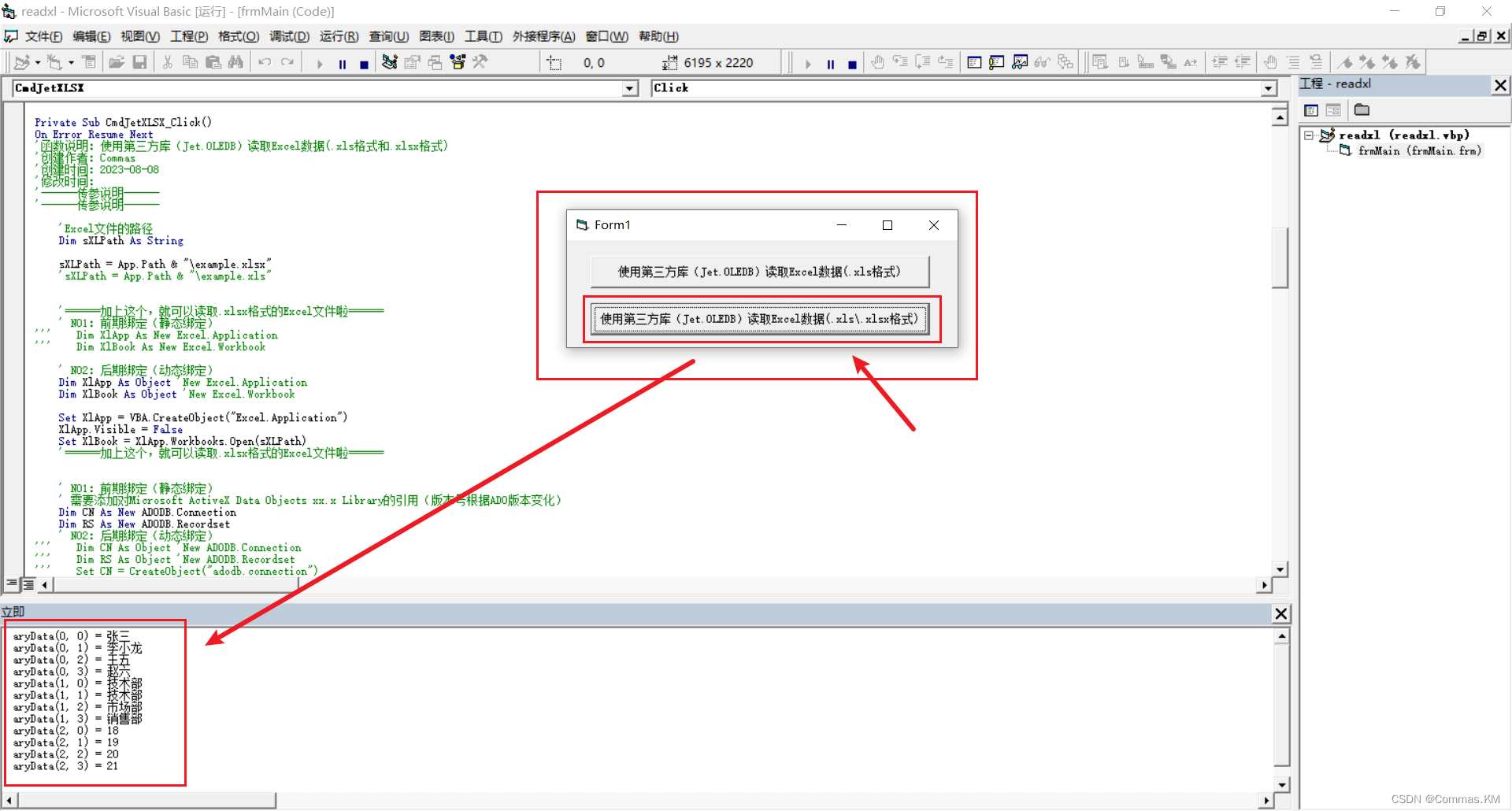Close the 立即 immediate window
The image size is (1512, 811).
1281,613
